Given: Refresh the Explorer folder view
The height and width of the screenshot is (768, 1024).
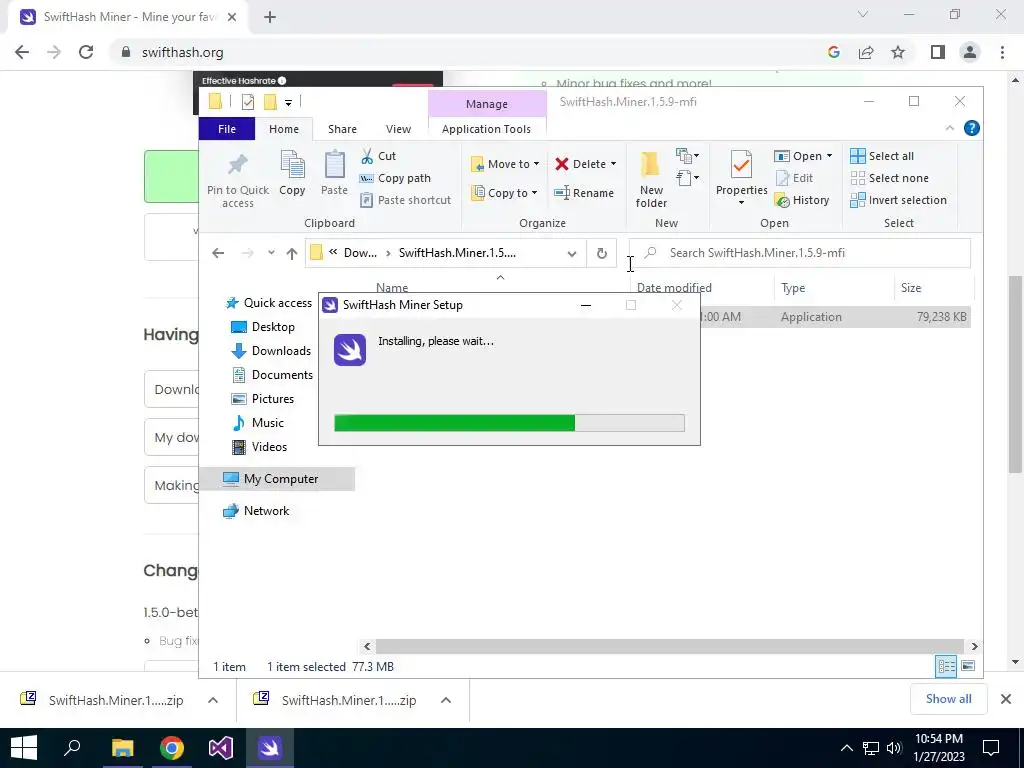Looking at the screenshot, I should (x=601, y=253).
